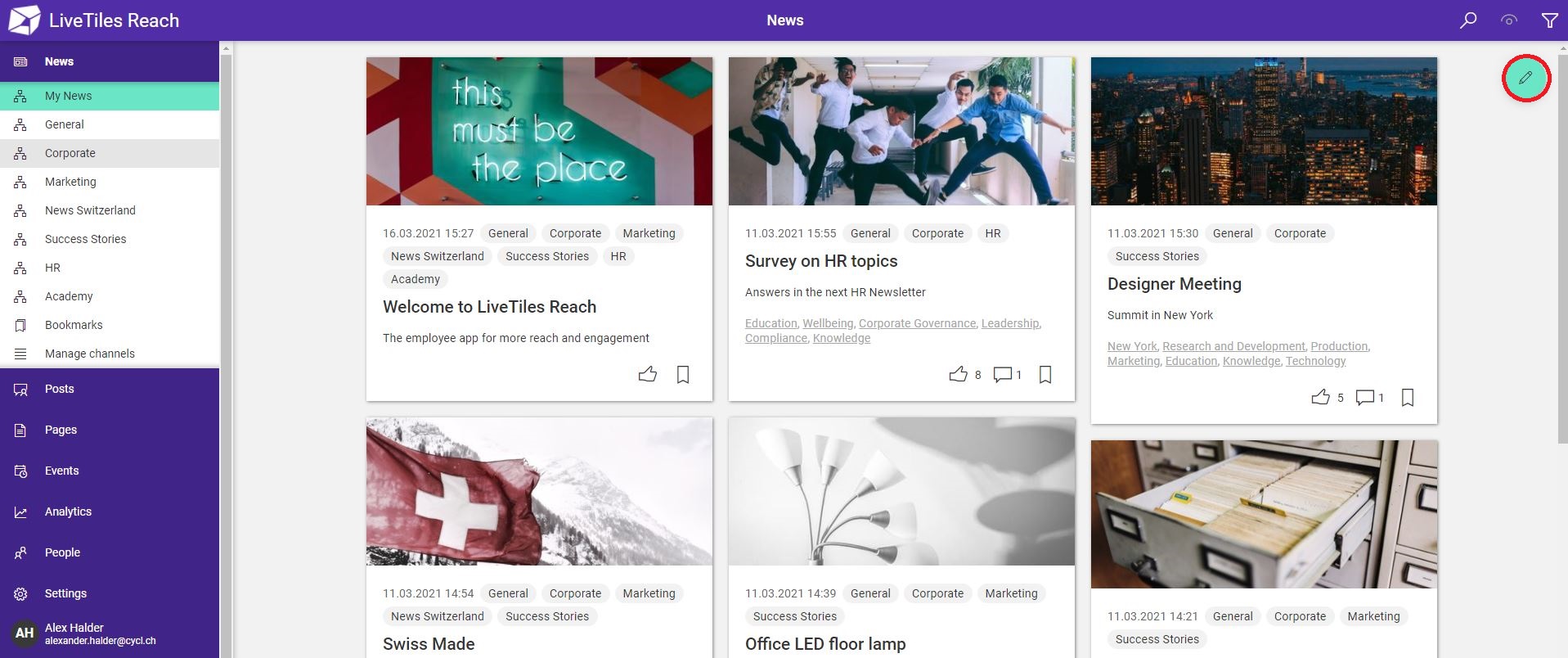
Task: Open Analytics in the sidebar
Action: point(110,512)
